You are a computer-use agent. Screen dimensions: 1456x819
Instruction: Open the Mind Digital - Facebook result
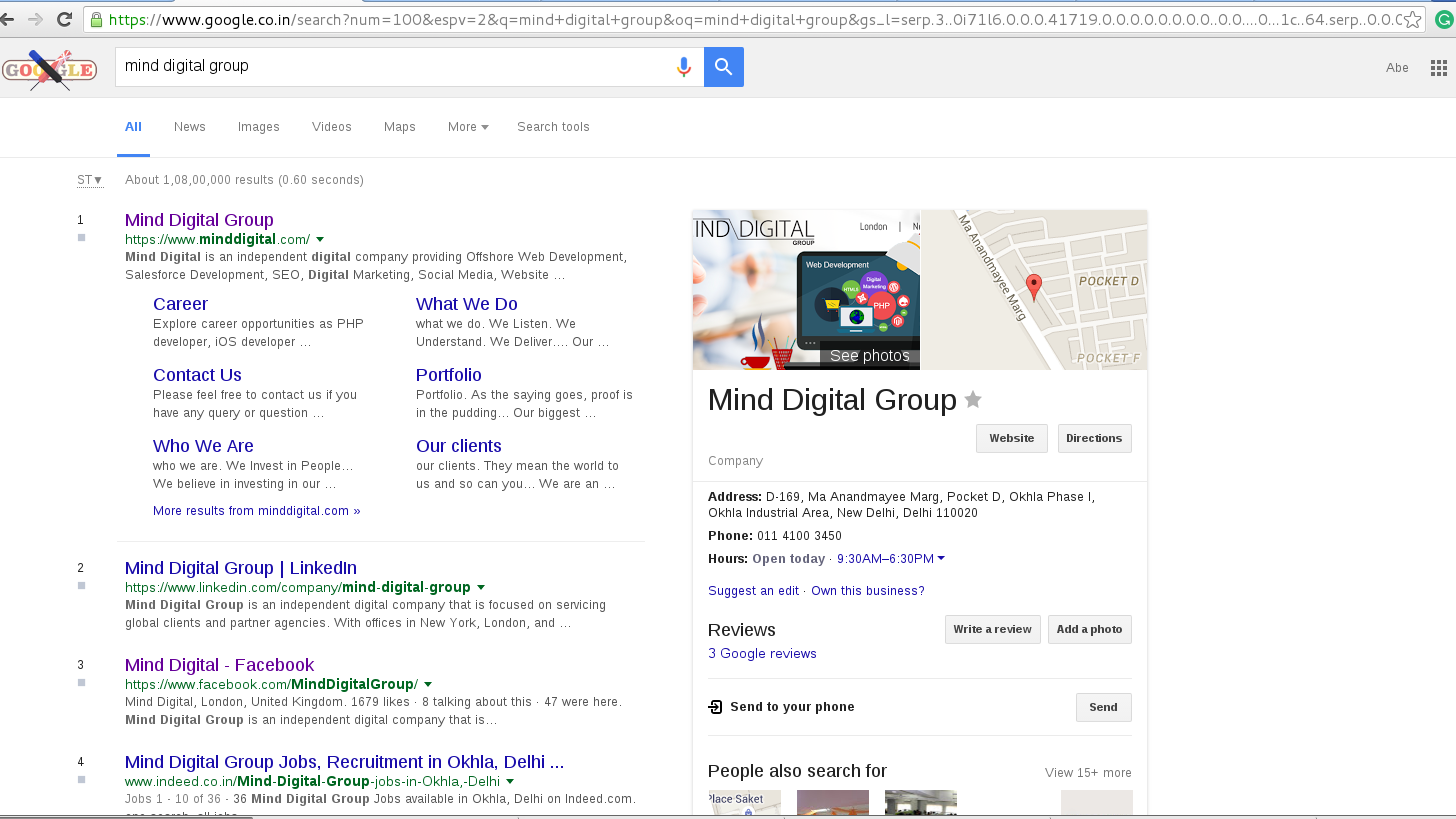[220, 665]
